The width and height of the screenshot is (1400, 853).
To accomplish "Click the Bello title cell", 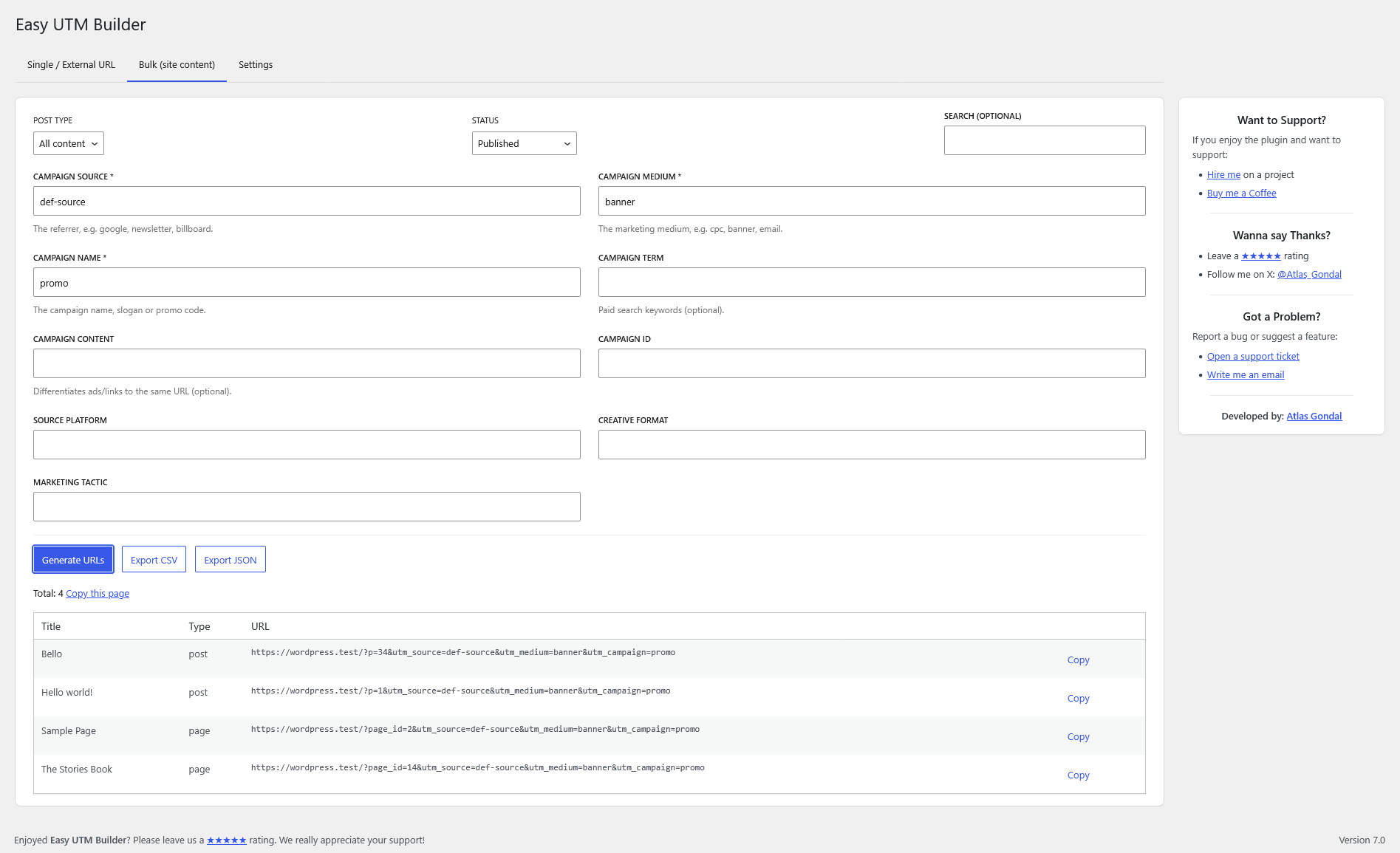I will [x=52, y=654].
